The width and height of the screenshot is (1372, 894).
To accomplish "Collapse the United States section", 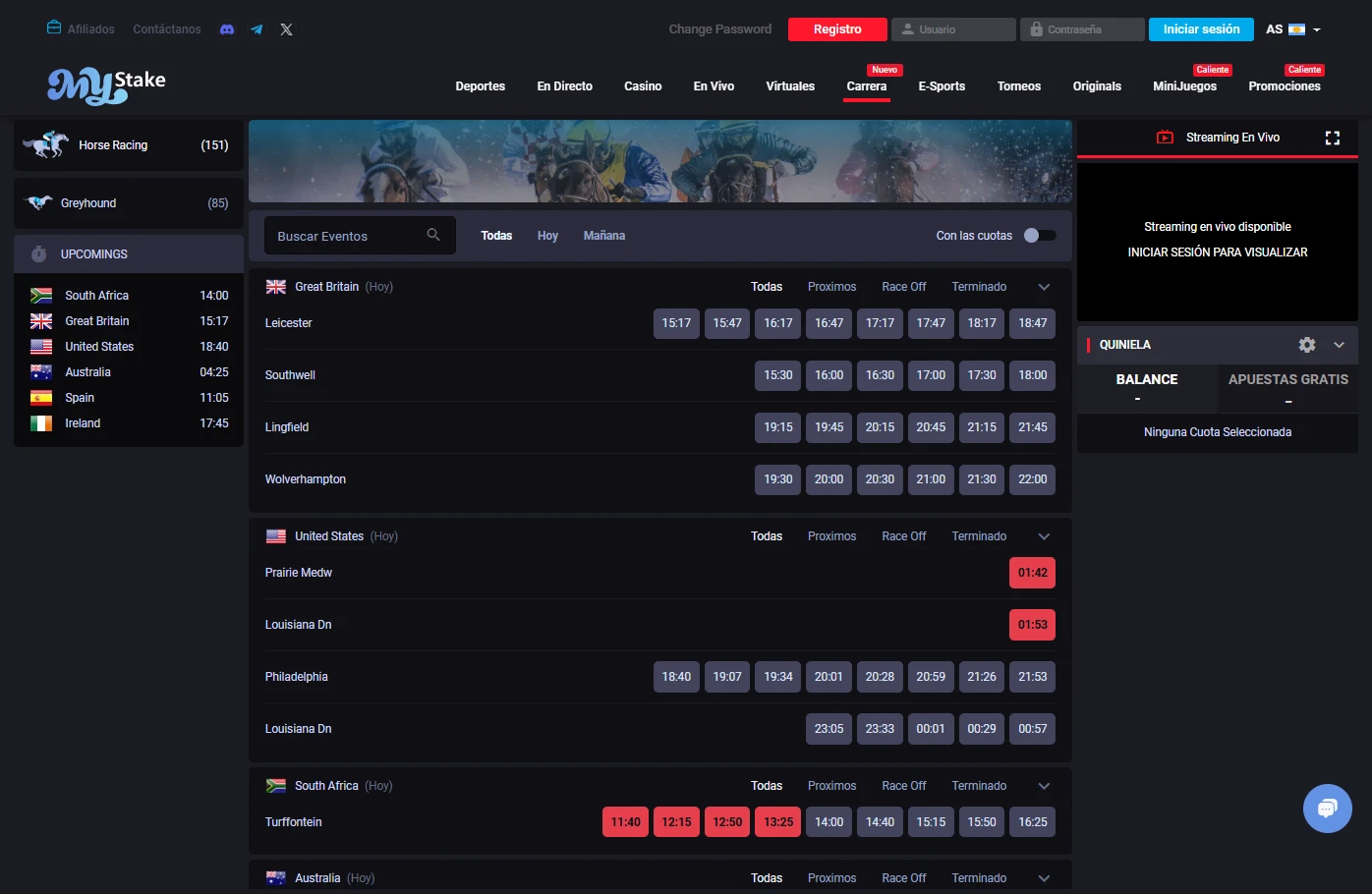I will (1044, 536).
